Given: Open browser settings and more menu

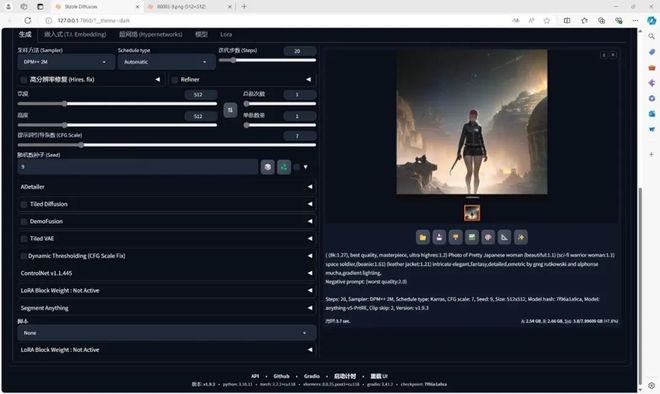Looking at the screenshot, I should click(635, 20).
